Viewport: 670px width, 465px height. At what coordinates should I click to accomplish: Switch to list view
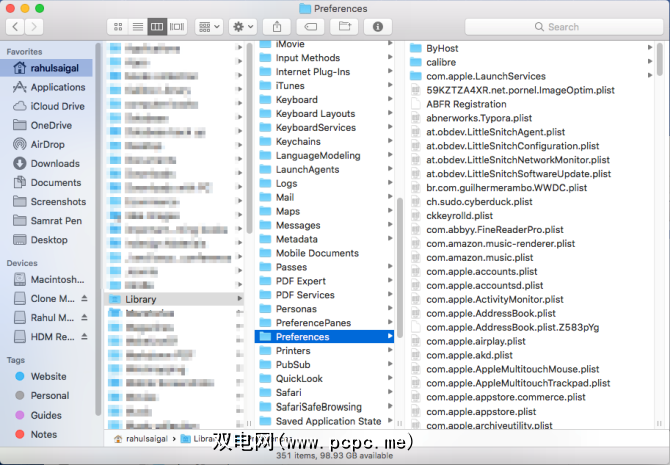(x=138, y=27)
